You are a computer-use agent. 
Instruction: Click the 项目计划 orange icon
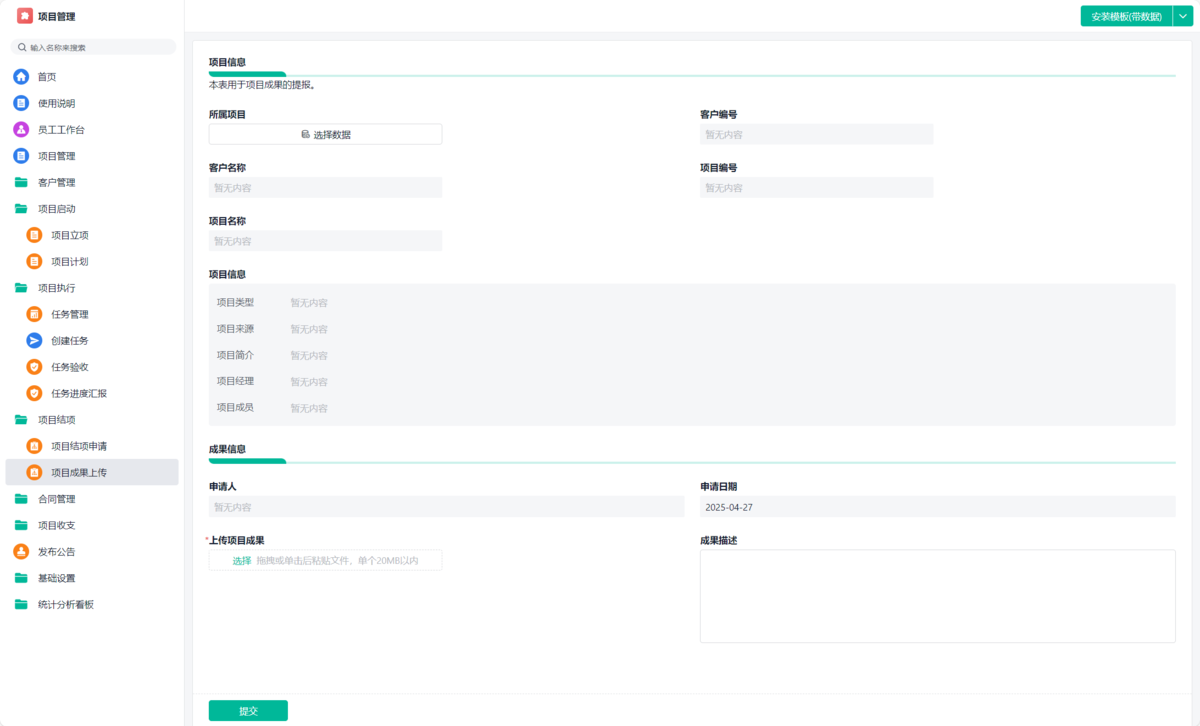[x=34, y=262]
